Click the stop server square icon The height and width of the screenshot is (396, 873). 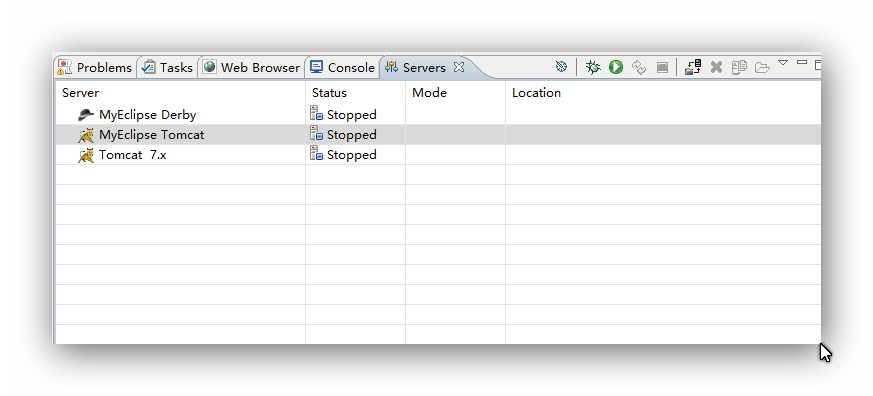point(662,67)
